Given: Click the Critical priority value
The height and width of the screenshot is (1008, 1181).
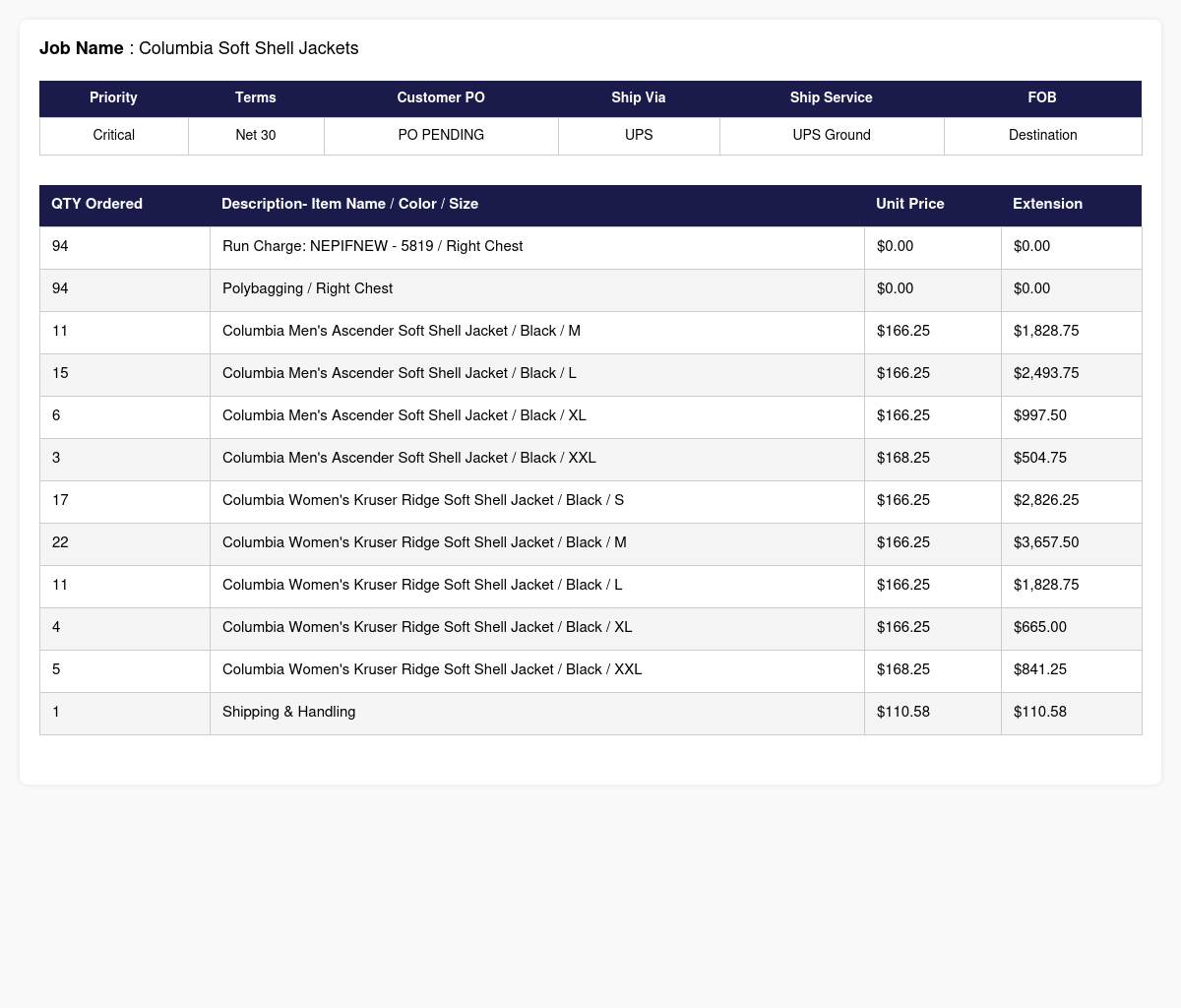Looking at the screenshot, I should tap(113, 135).
